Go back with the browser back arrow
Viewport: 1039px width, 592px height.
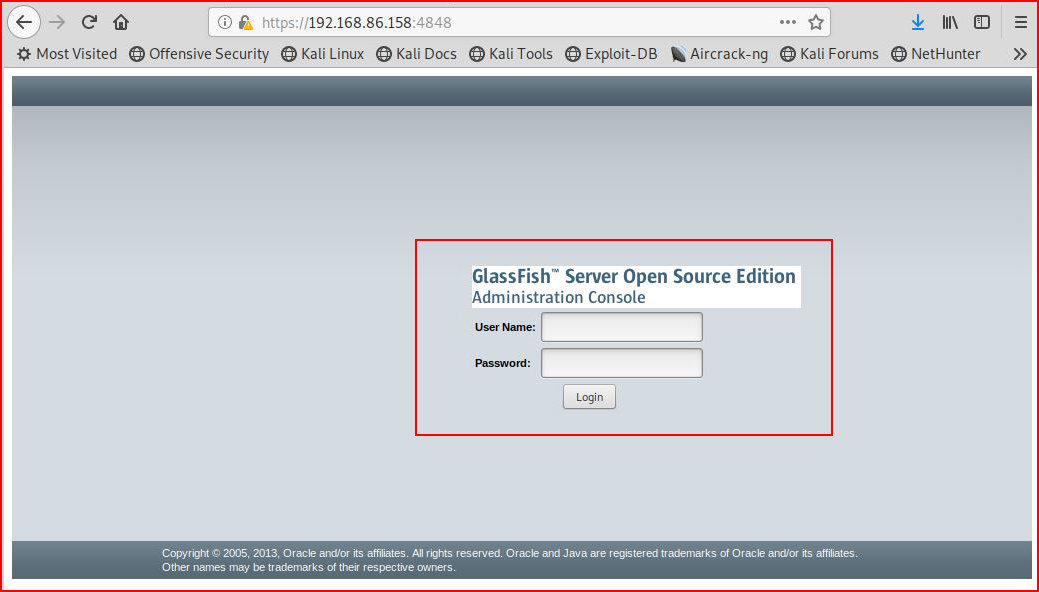coord(24,23)
